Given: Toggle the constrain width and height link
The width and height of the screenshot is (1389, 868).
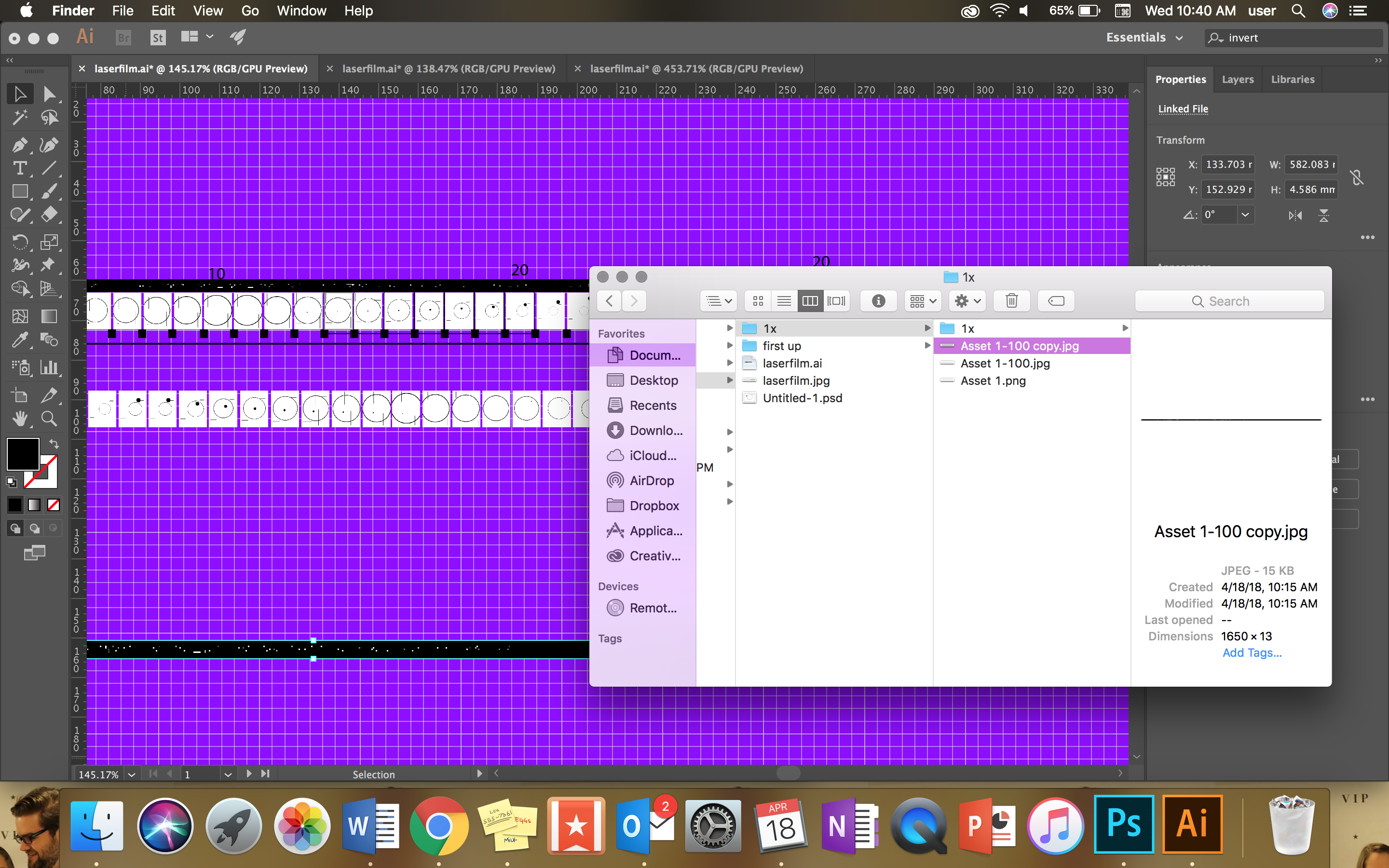Looking at the screenshot, I should [x=1358, y=177].
